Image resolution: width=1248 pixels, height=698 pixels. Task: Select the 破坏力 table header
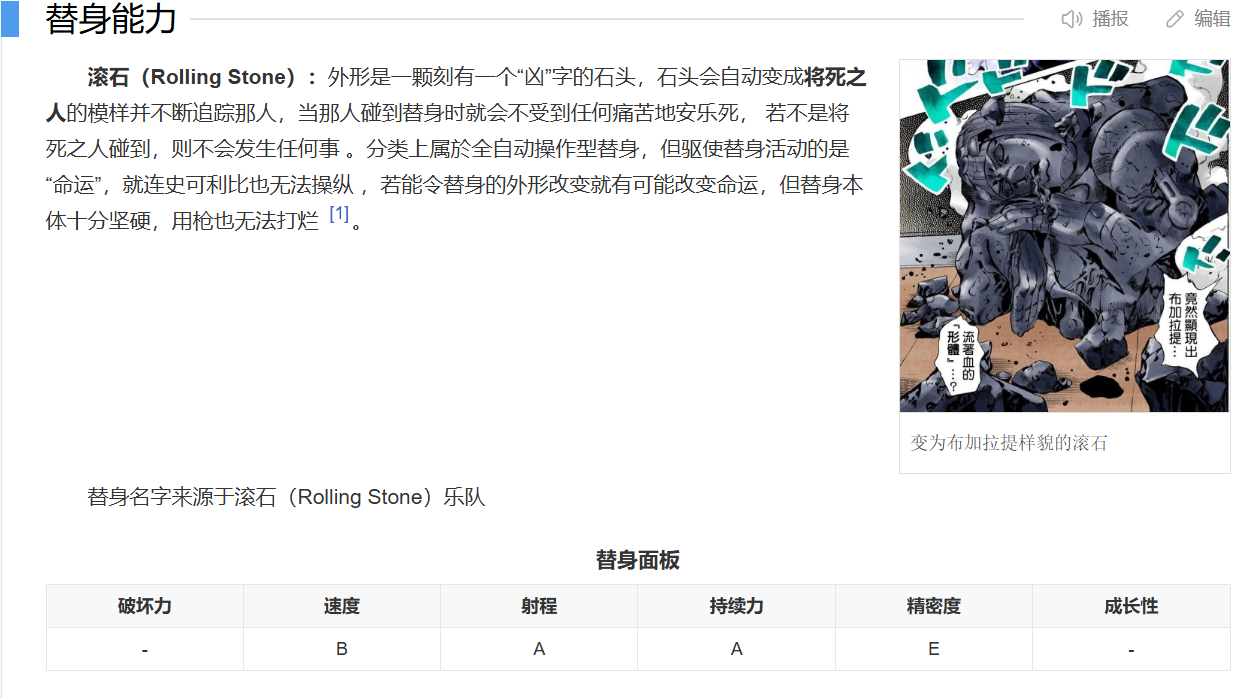point(145,606)
